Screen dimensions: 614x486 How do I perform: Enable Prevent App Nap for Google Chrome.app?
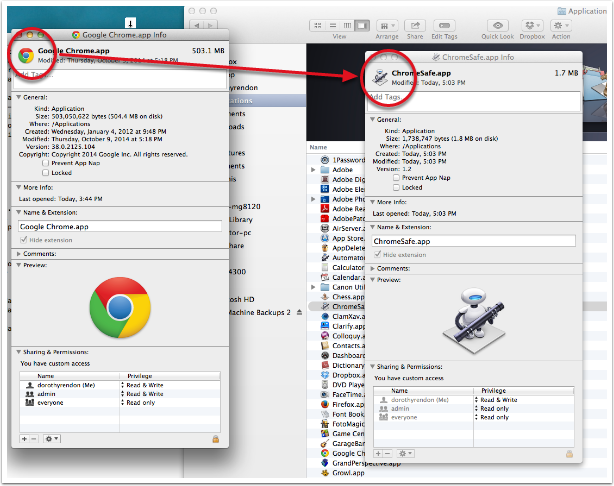tap(46, 161)
